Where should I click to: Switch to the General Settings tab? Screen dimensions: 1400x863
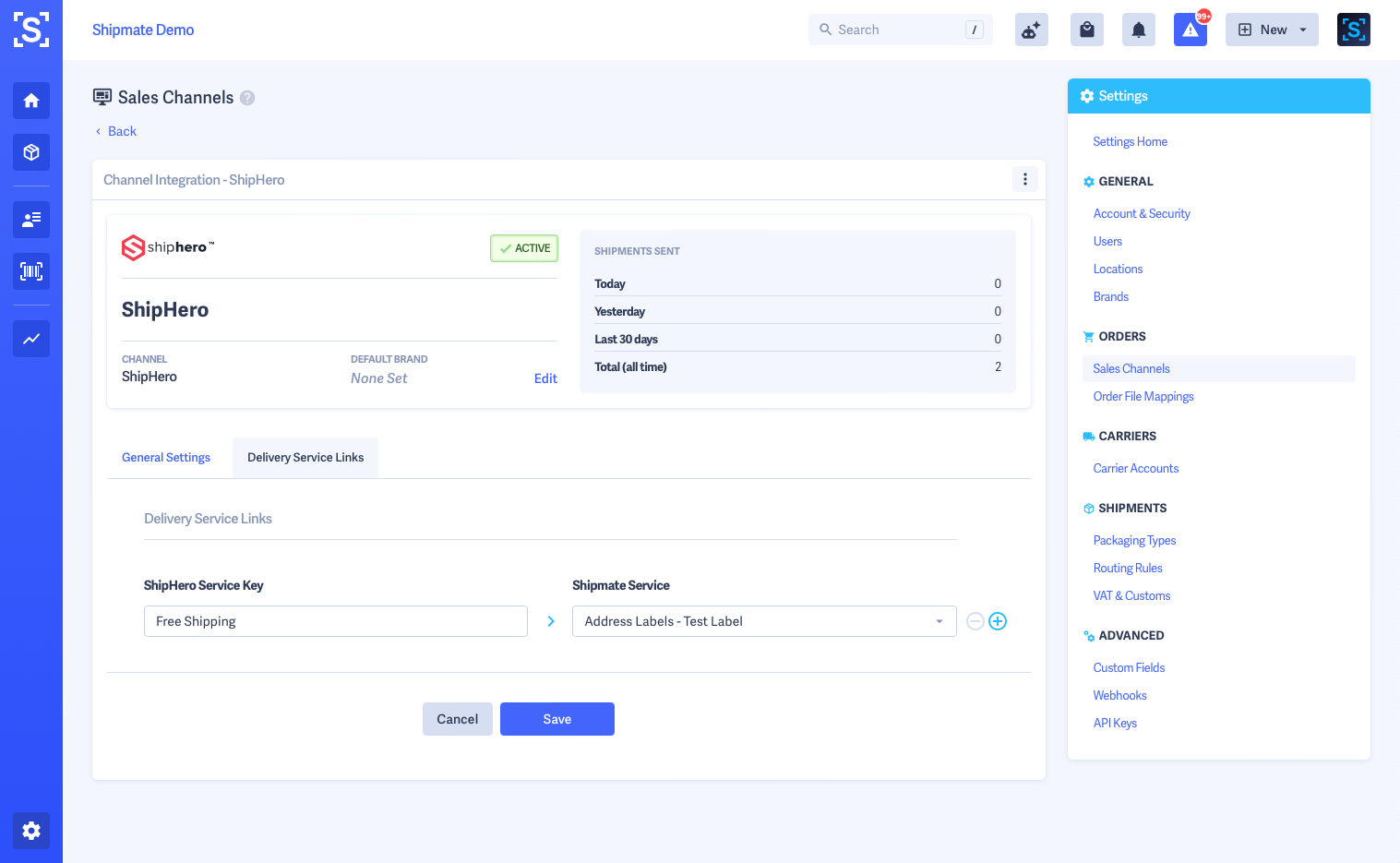[166, 458]
